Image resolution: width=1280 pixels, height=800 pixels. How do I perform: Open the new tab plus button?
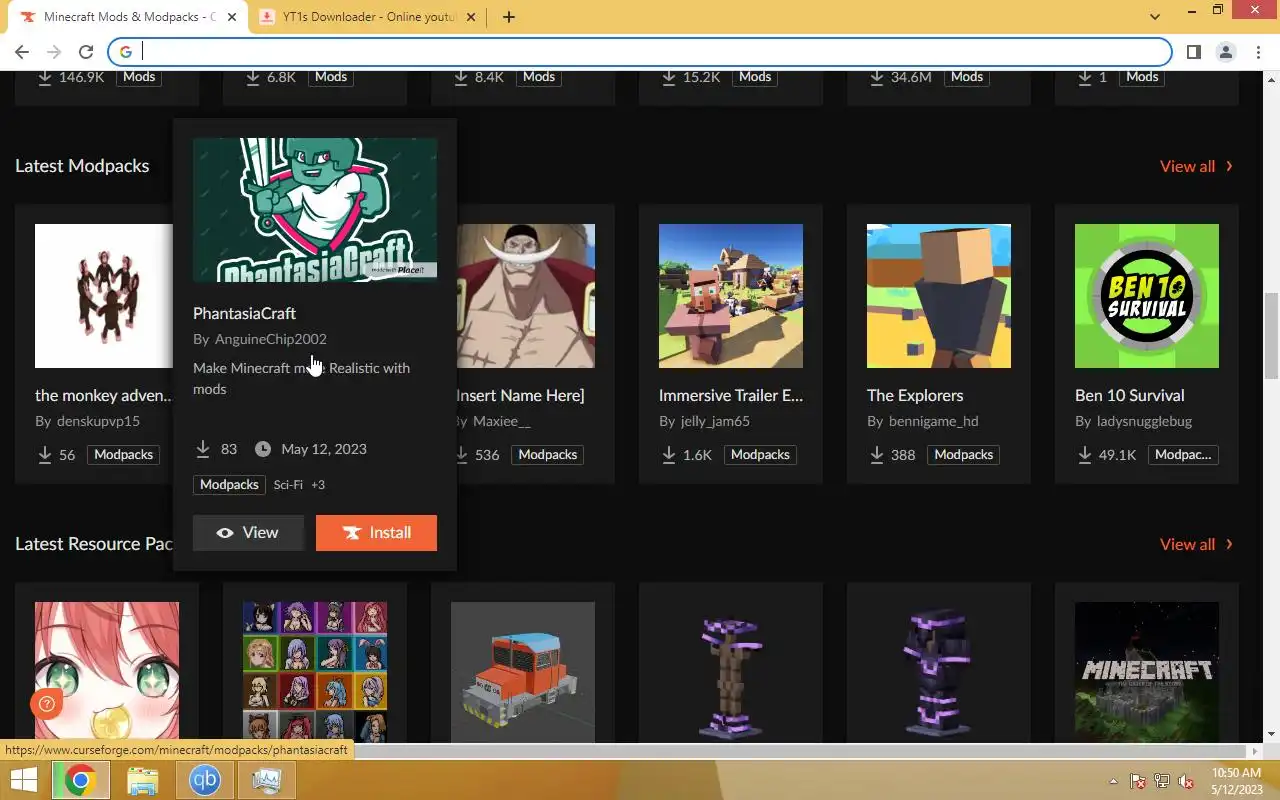[508, 17]
